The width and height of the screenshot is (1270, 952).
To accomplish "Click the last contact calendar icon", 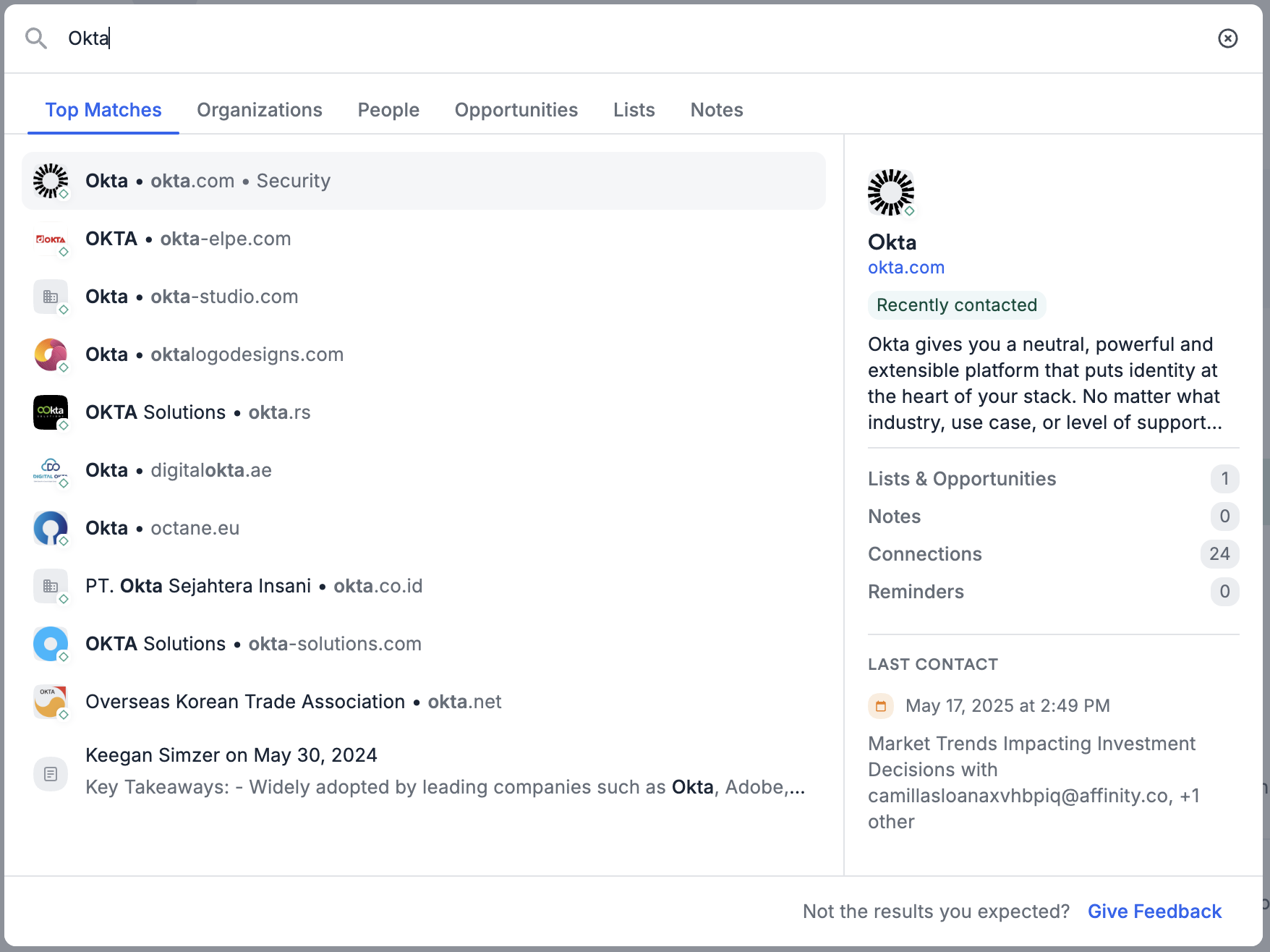I will point(881,706).
